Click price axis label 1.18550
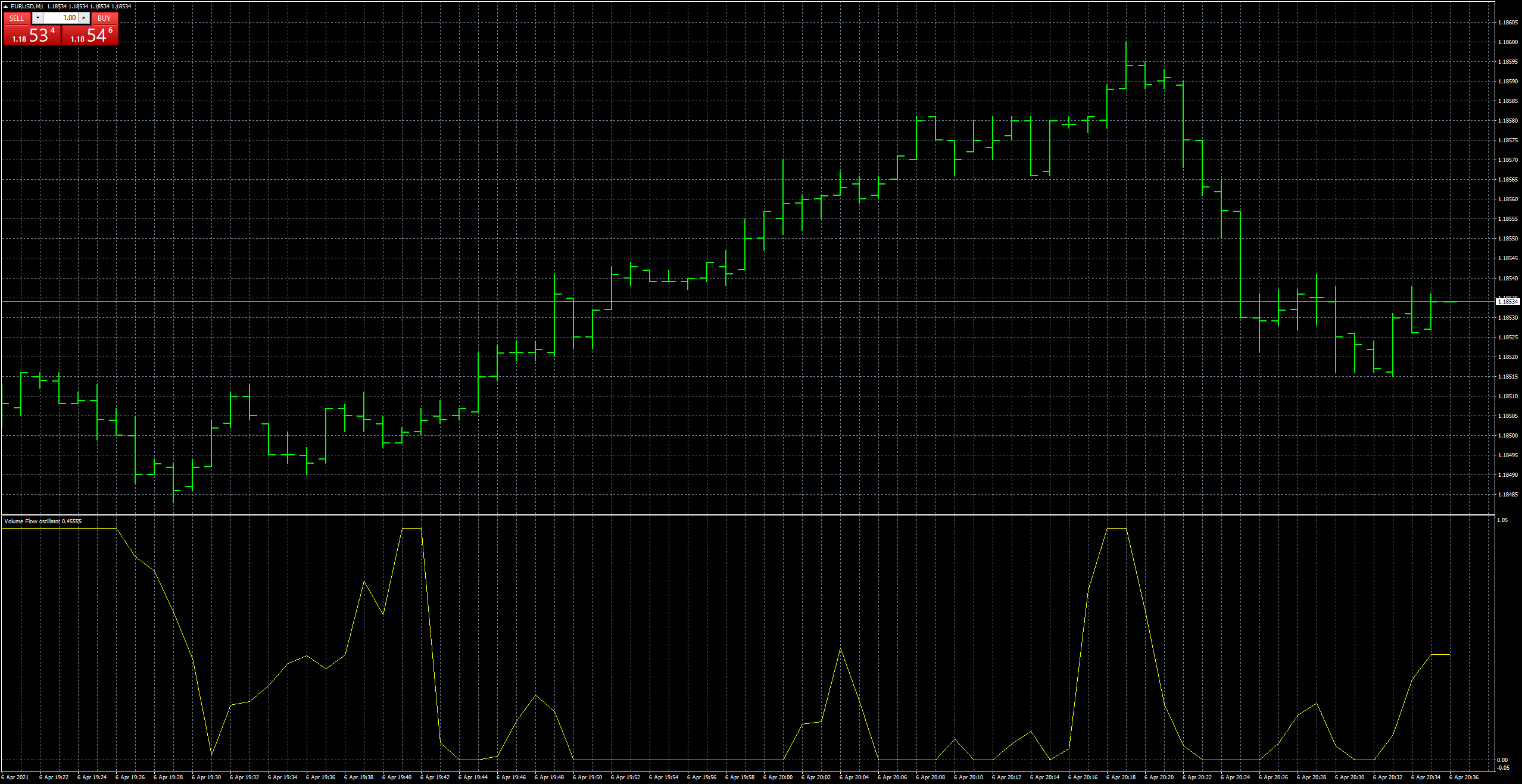The height and width of the screenshot is (784, 1522). [x=1508, y=239]
